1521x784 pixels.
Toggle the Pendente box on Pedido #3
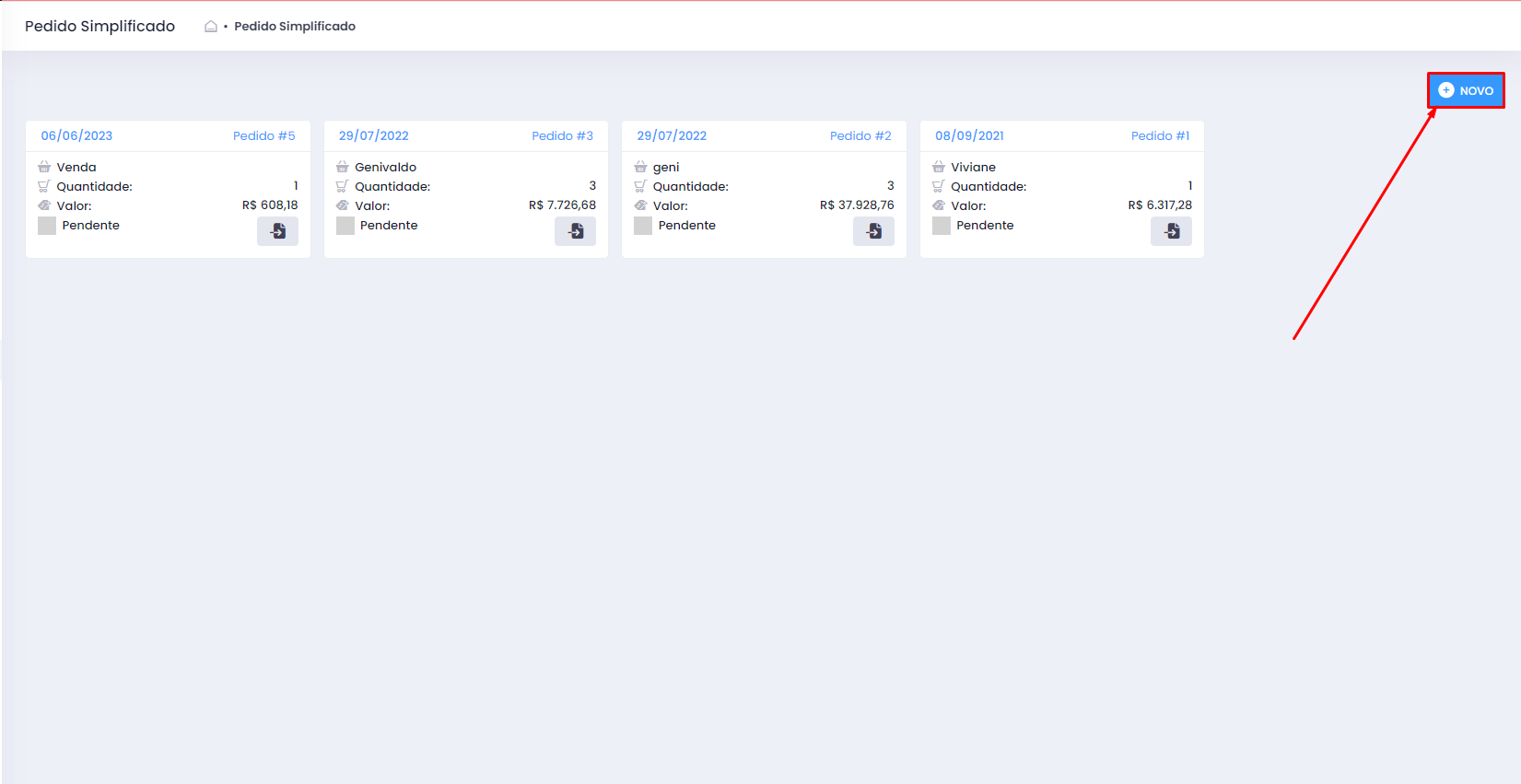[345, 226]
